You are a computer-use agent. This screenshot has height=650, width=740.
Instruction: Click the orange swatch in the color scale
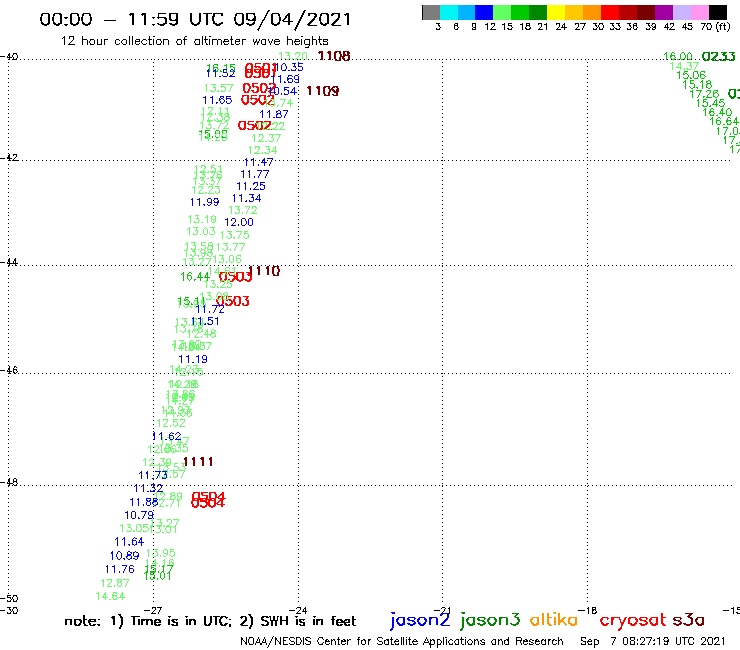(592, 12)
